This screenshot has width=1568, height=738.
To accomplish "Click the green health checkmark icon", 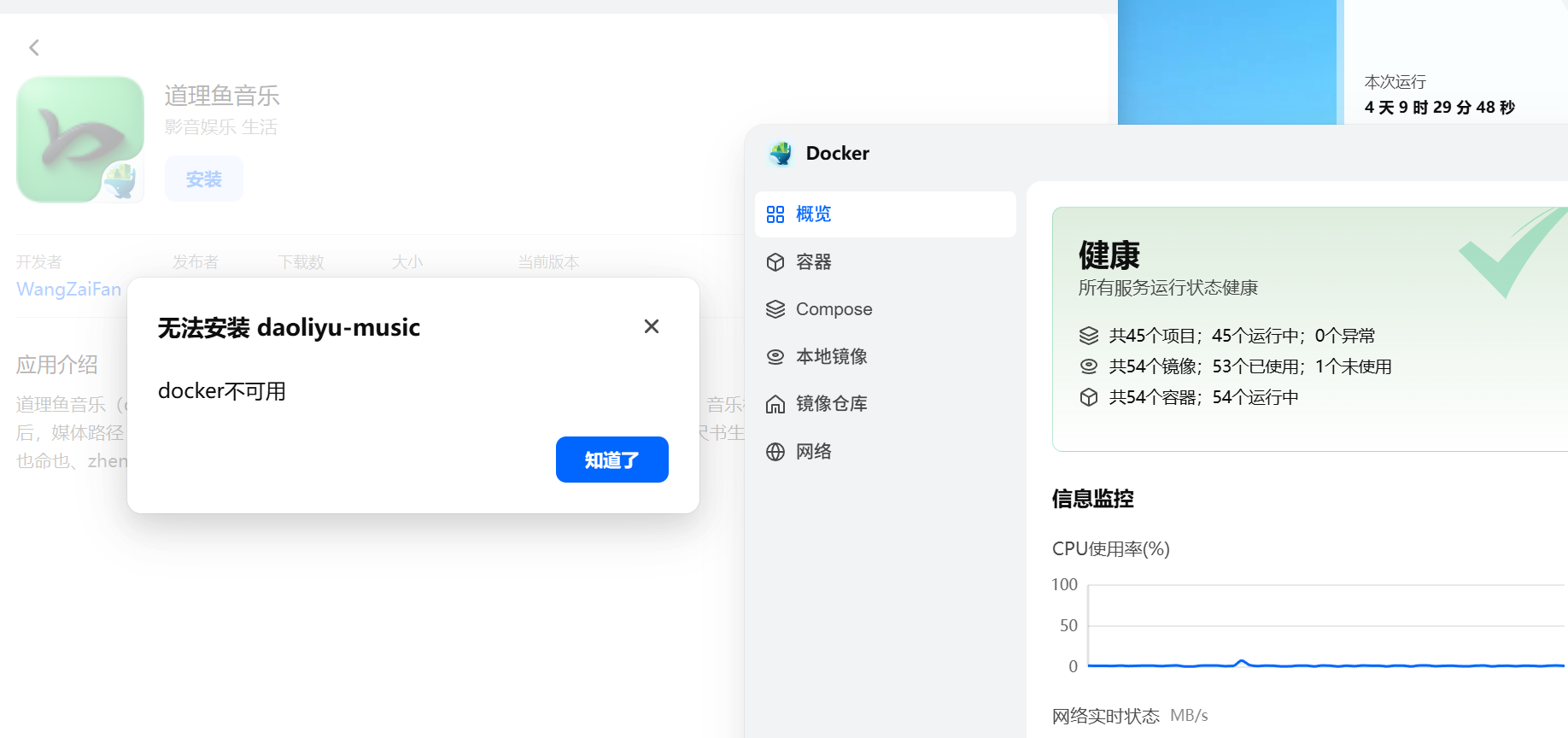I will click(1512, 254).
